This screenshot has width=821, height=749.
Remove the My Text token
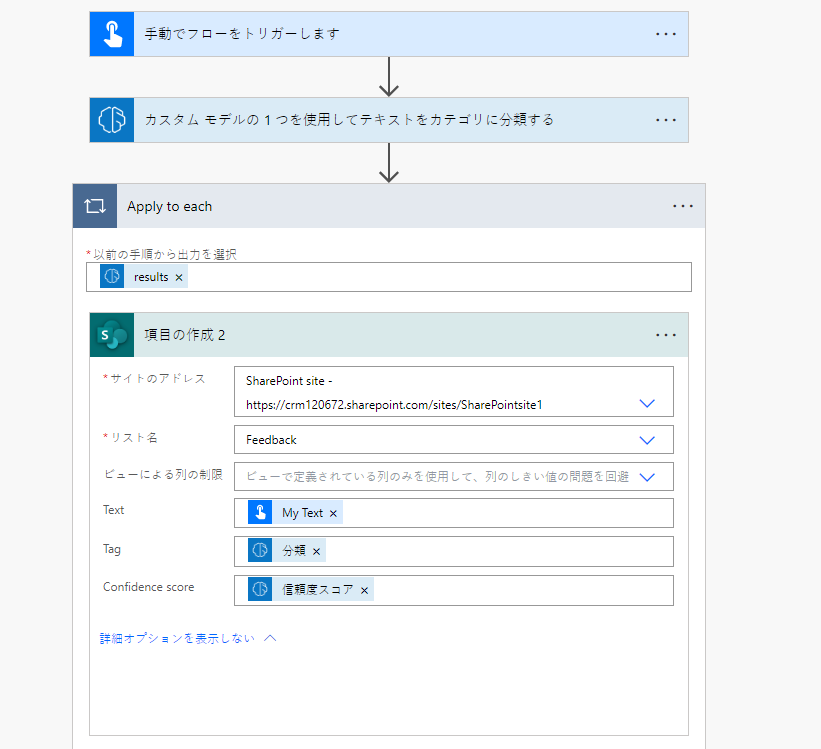pyautogui.click(x=334, y=513)
